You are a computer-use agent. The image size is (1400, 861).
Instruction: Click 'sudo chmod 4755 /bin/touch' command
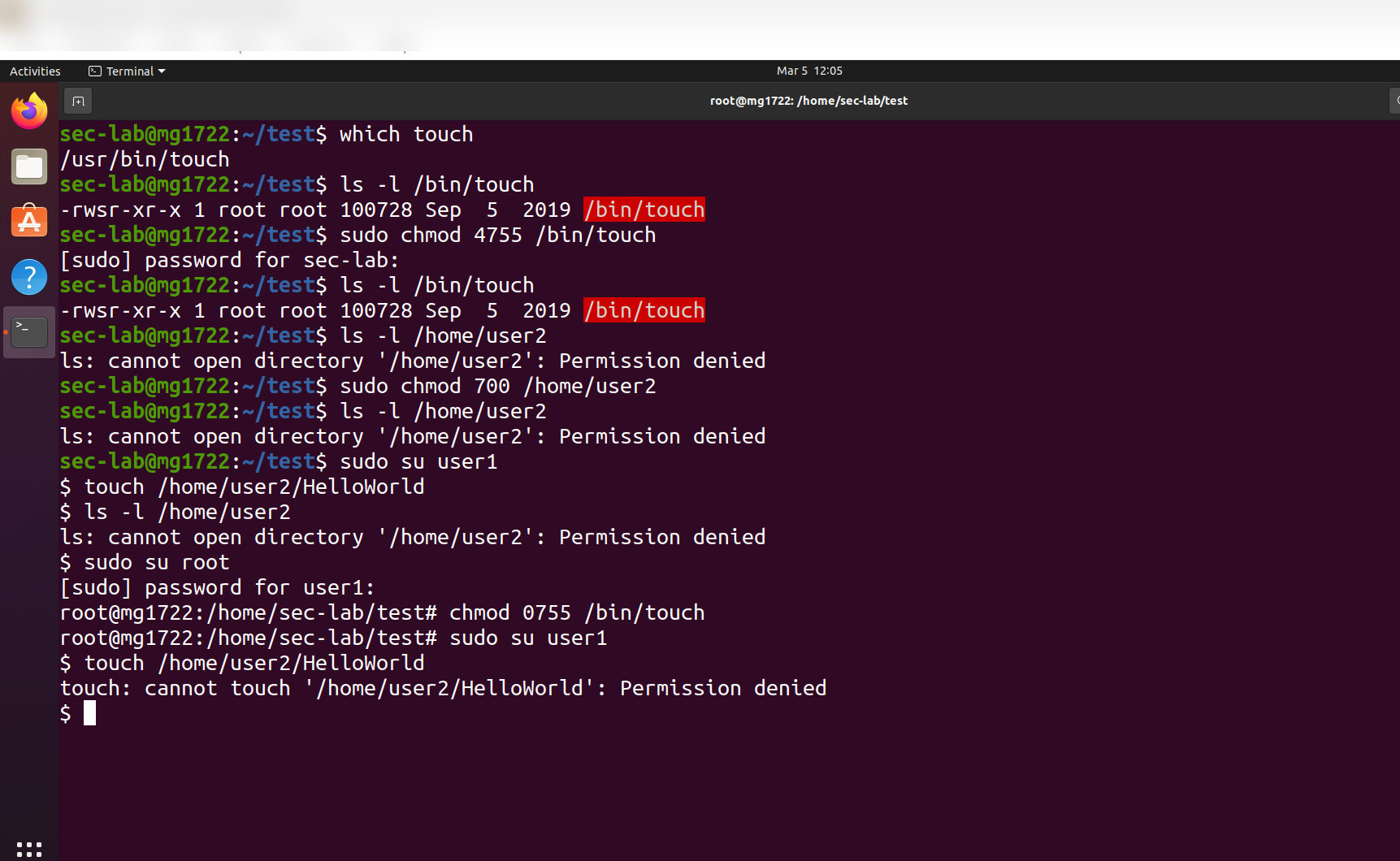click(497, 235)
